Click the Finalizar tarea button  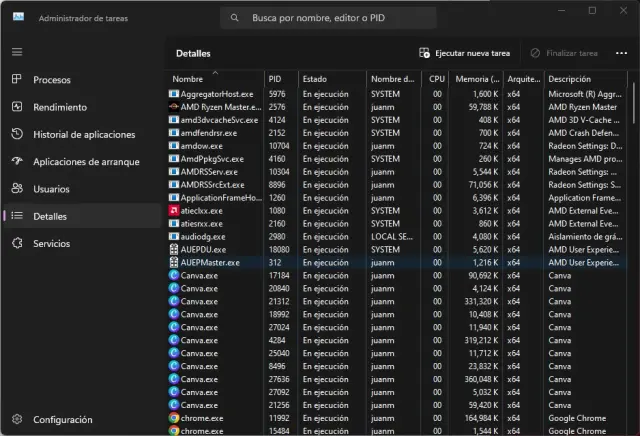tap(565, 53)
